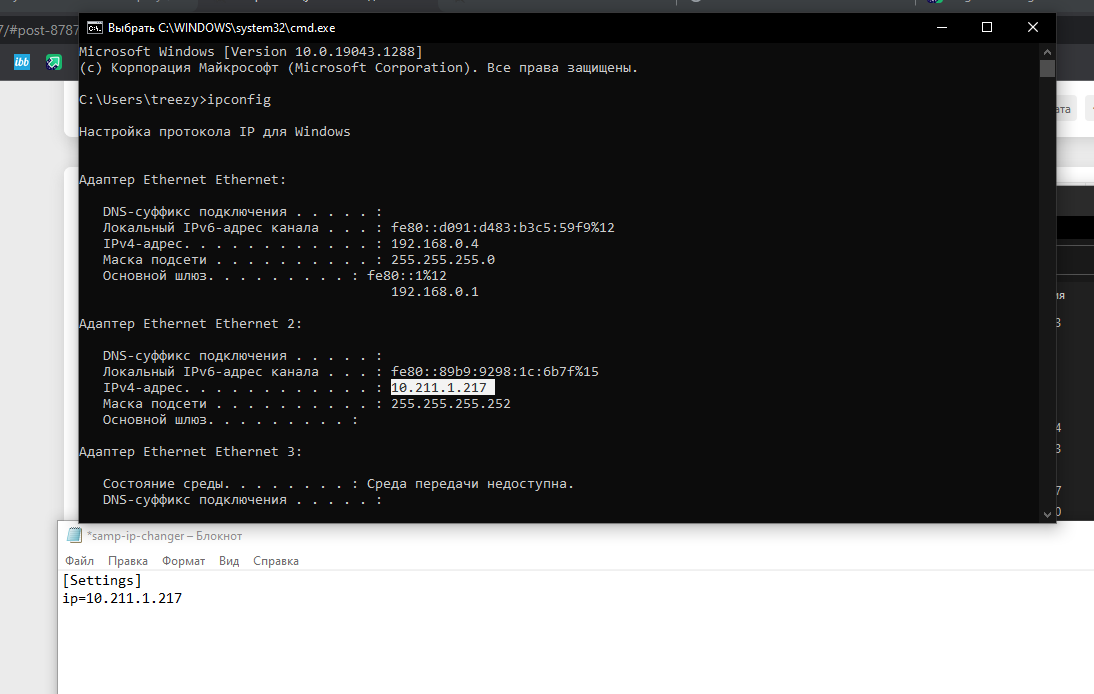Open the Справка menu in Notepad
The image size is (1094, 694).
pyautogui.click(x=276, y=561)
